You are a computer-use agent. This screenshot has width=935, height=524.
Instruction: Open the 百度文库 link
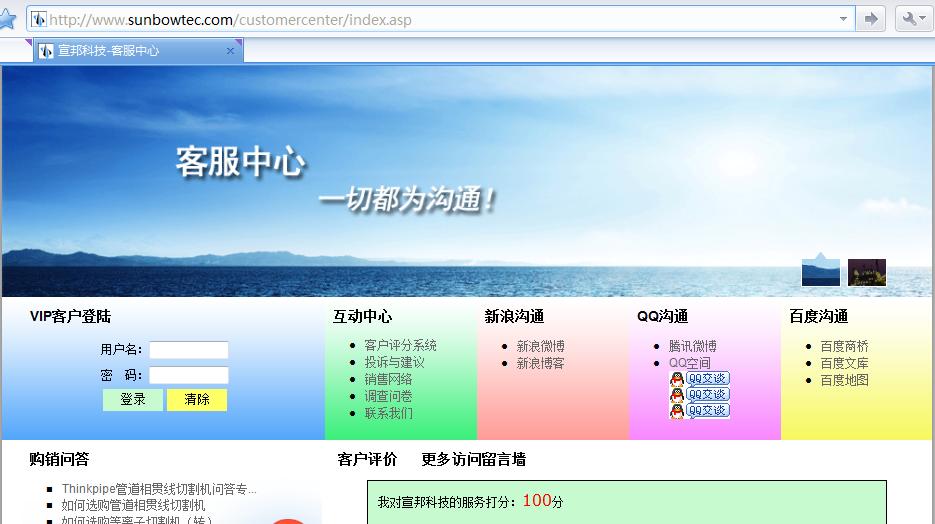click(x=844, y=363)
